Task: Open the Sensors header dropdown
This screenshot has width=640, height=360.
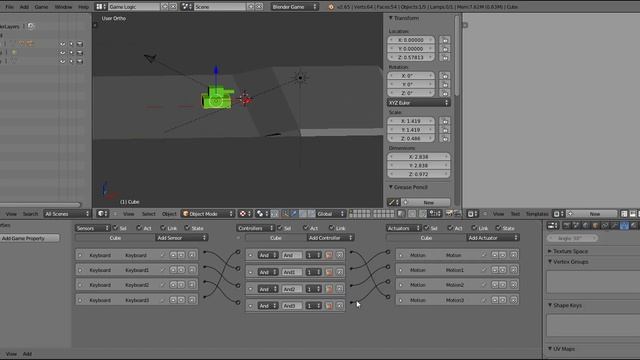Action: (x=92, y=228)
